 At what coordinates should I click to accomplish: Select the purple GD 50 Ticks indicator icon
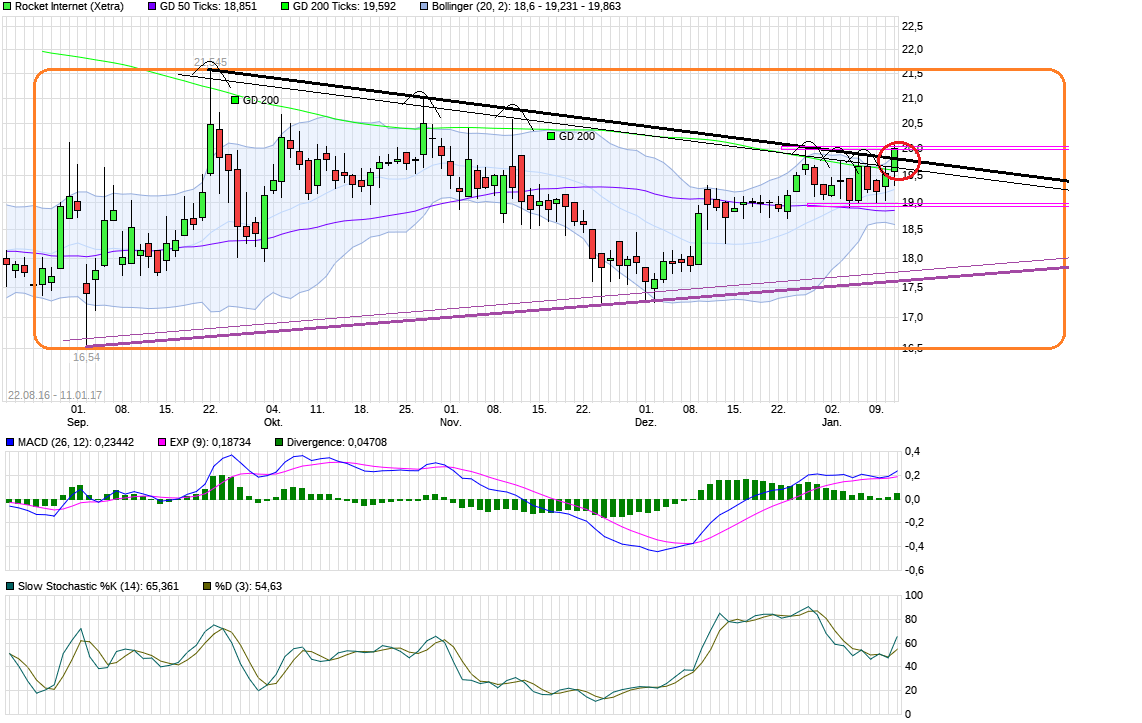pos(150,7)
